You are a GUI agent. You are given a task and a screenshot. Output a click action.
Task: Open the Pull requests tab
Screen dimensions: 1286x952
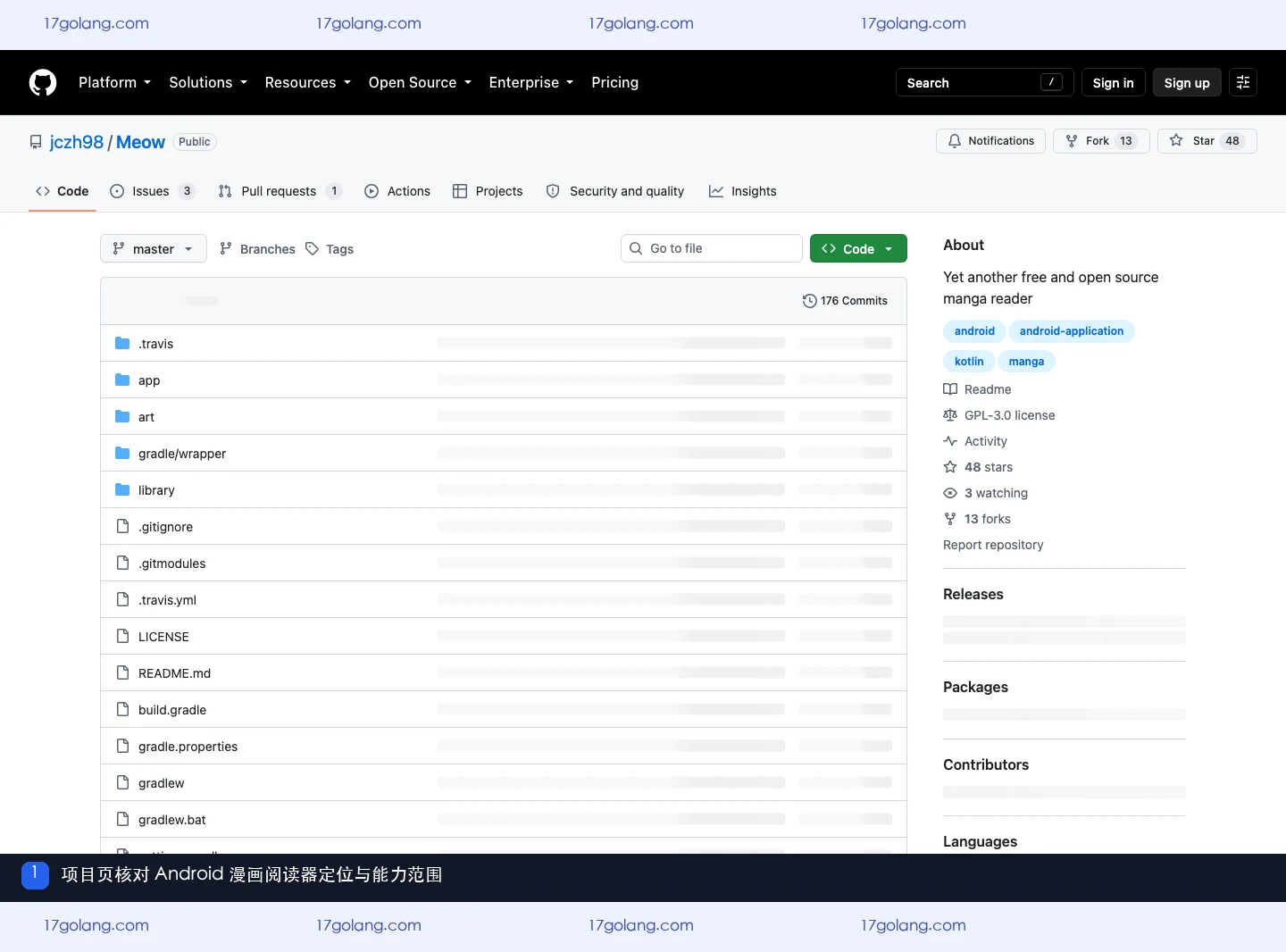coord(280,191)
